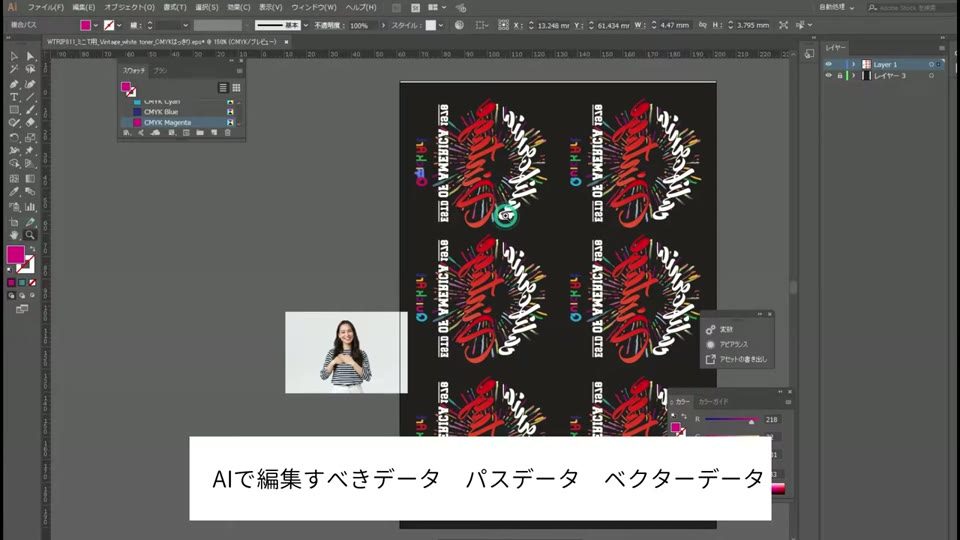The height and width of the screenshot is (540, 960).
Task: Click the change screen mode icon
Action: pos(21,309)
